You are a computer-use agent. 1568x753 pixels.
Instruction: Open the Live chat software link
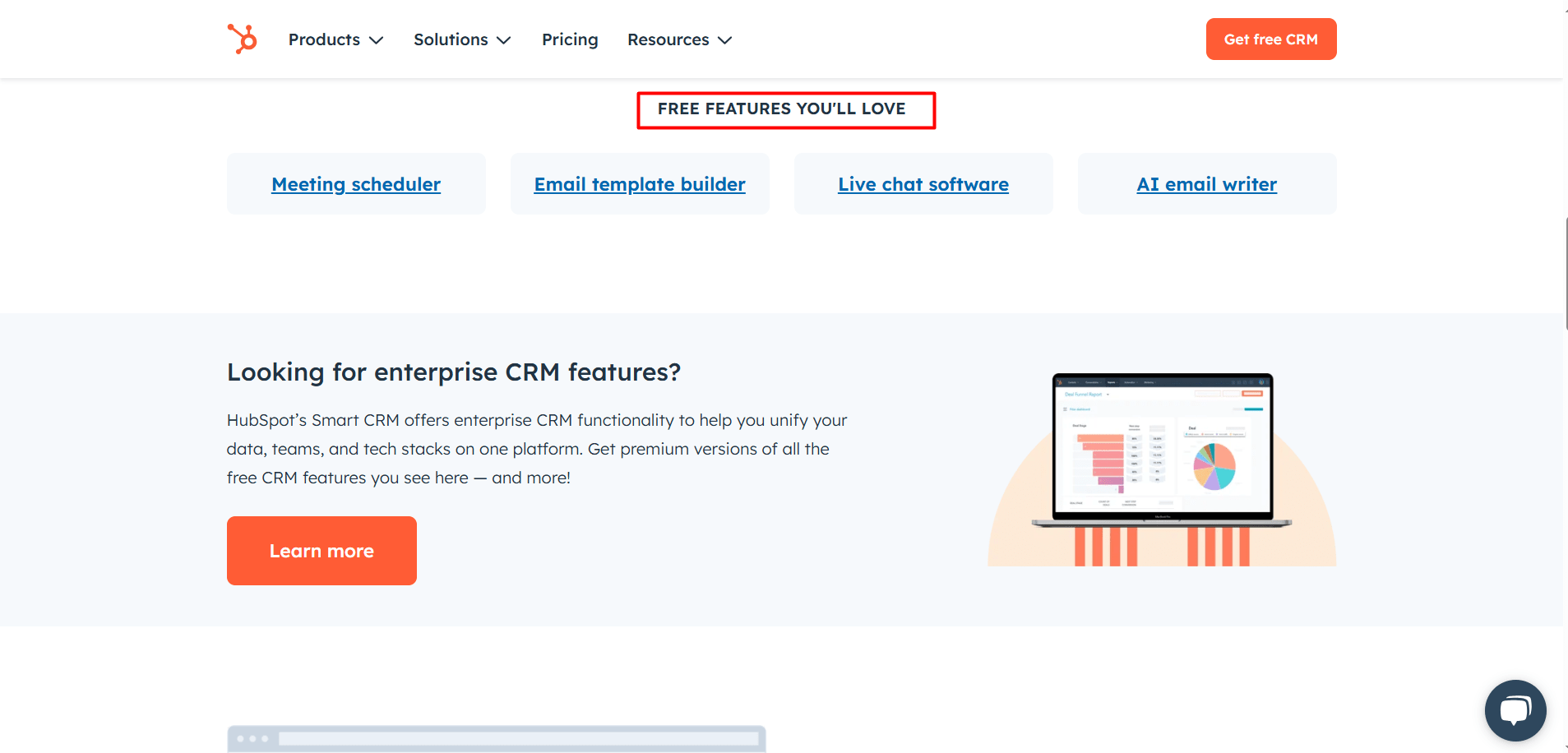coord(923,184)
